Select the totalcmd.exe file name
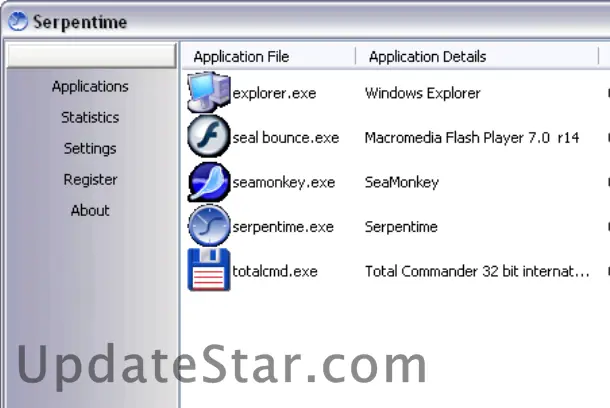Viewport: 610px width, 408px height. [275, 271]
